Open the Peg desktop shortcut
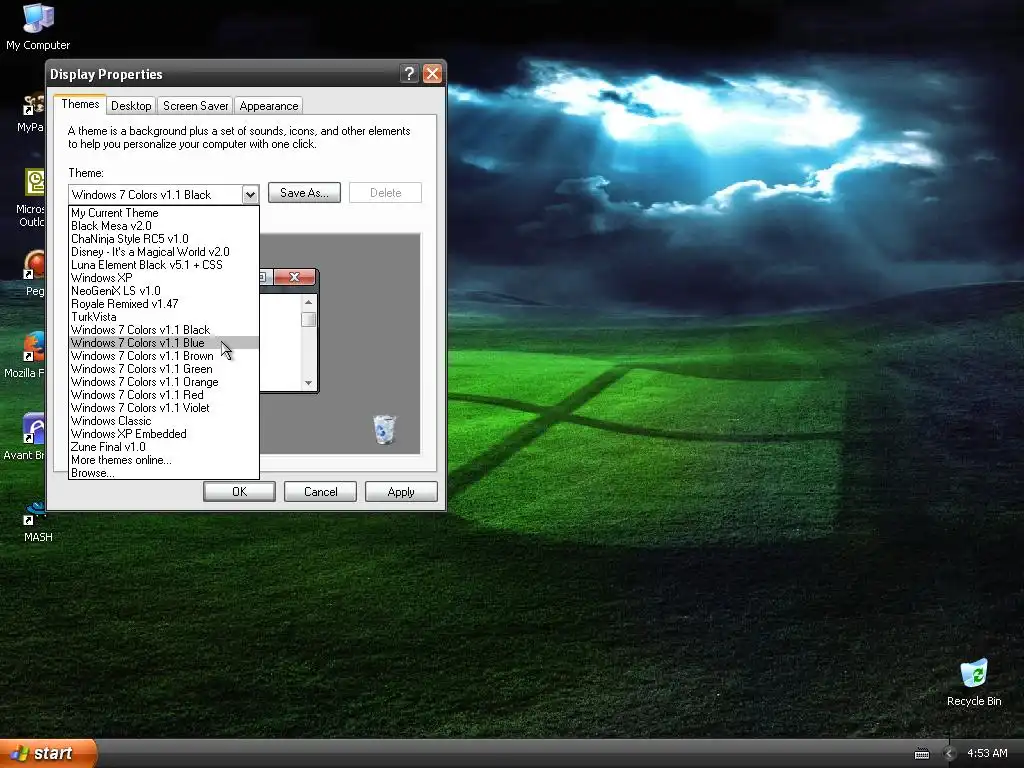The image size is (1024, 768). click(x=33, y=274)
